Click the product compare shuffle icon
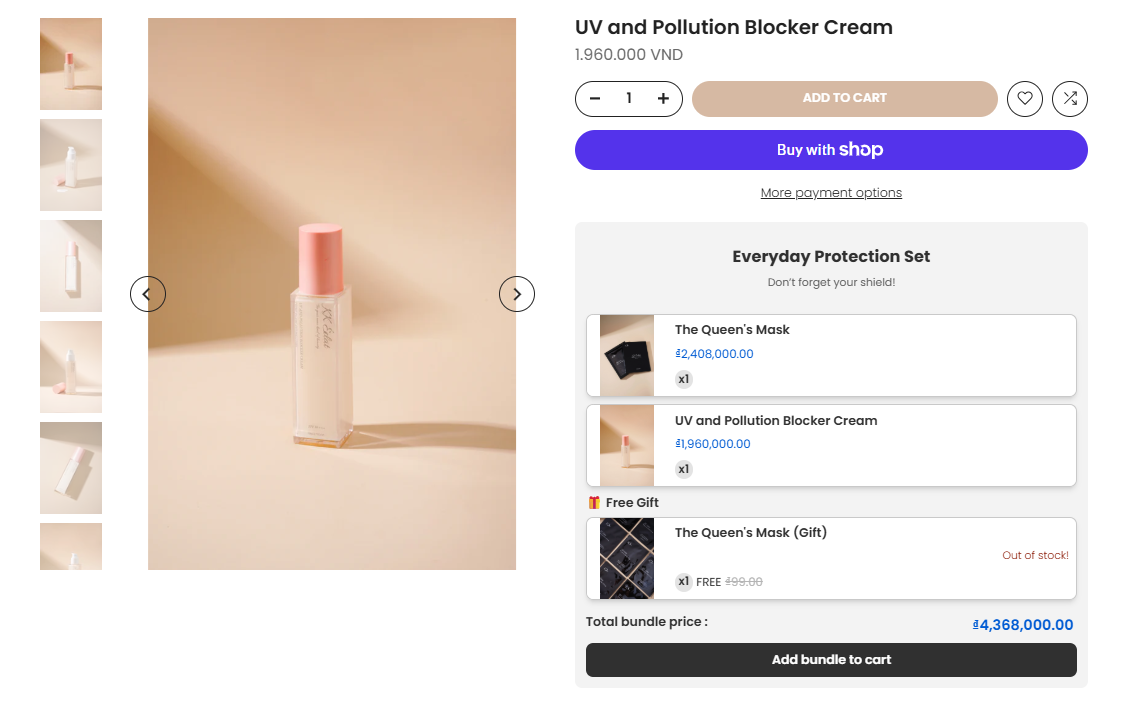Screen dimensions: 1122x709 [1069, 98]
